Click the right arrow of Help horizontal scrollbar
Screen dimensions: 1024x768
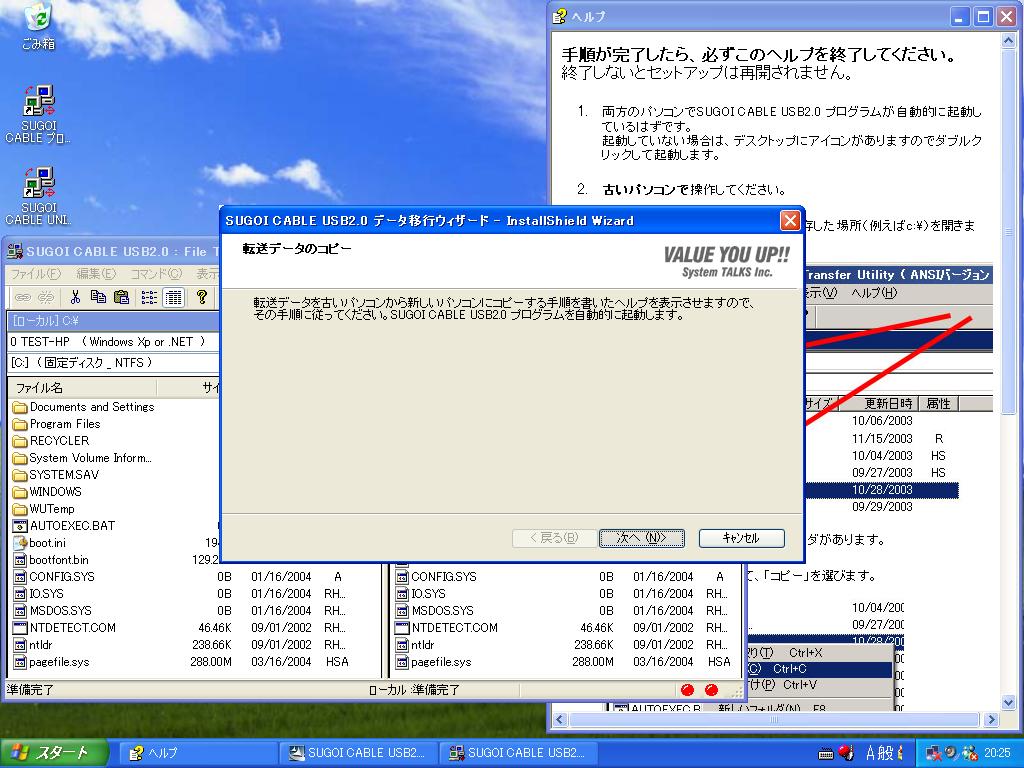(x=992, y=720)
